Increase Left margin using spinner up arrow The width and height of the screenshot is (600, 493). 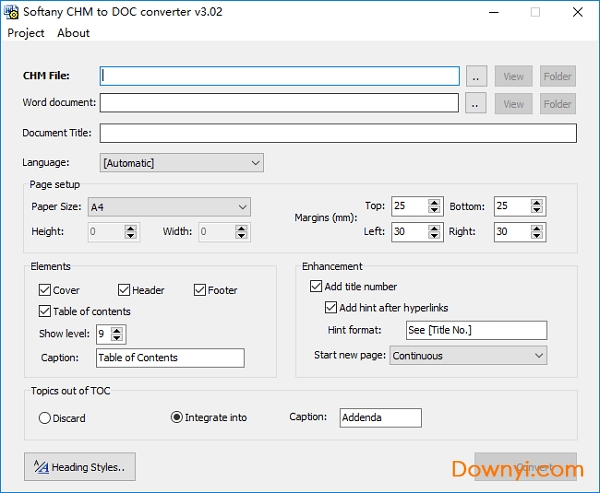coord(434,227)
